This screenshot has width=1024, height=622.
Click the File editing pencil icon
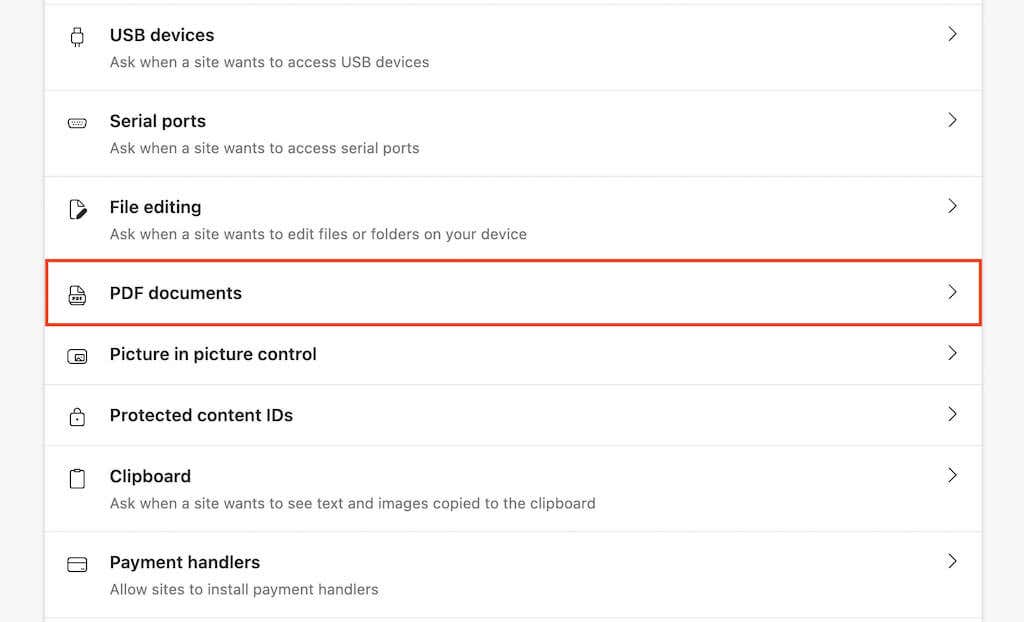pos(77,210)
